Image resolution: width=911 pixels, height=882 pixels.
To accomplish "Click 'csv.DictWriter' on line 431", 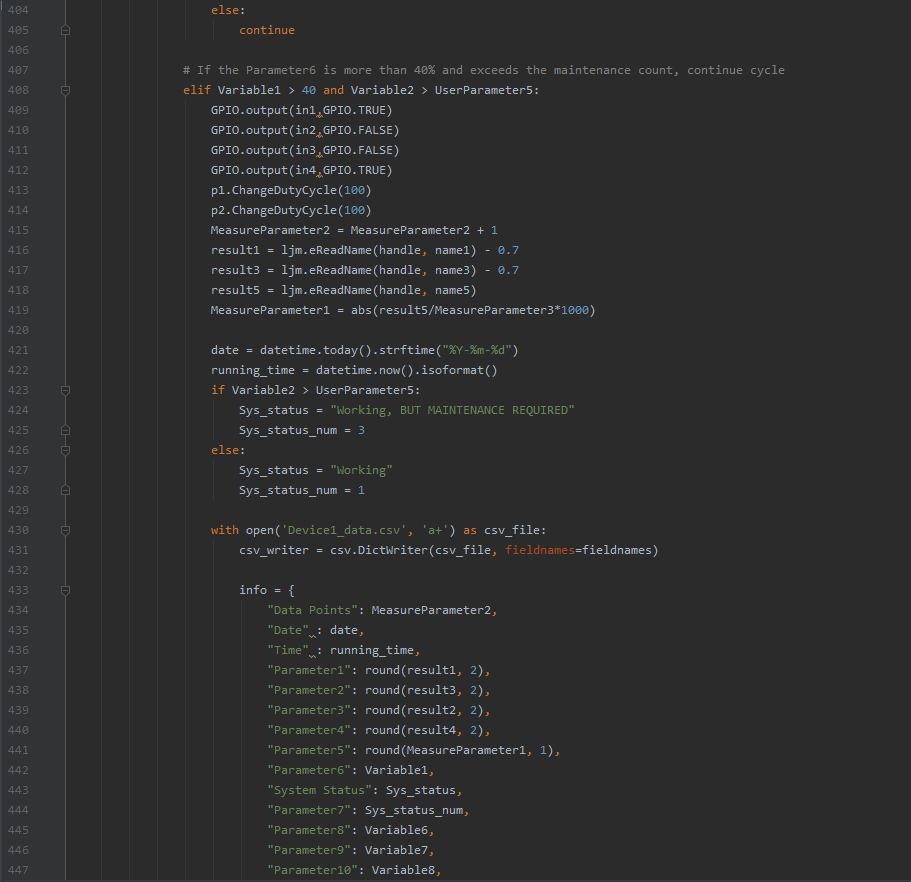I will [x=378, y=550].
